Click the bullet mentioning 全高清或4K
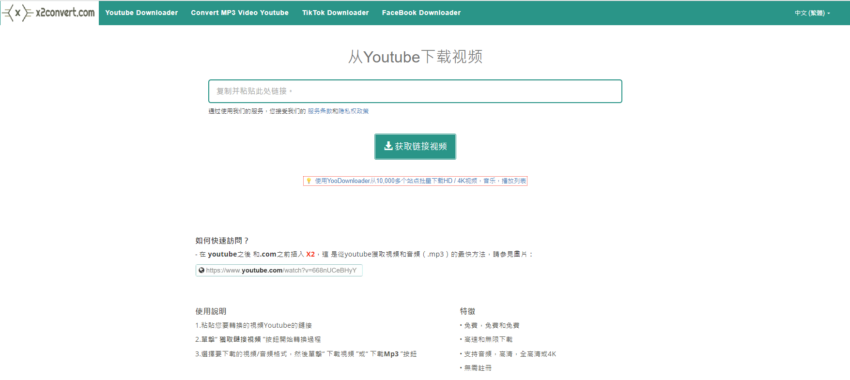Image resolution: width=850 pixels, height=380 pixels. tap(508, 354)
